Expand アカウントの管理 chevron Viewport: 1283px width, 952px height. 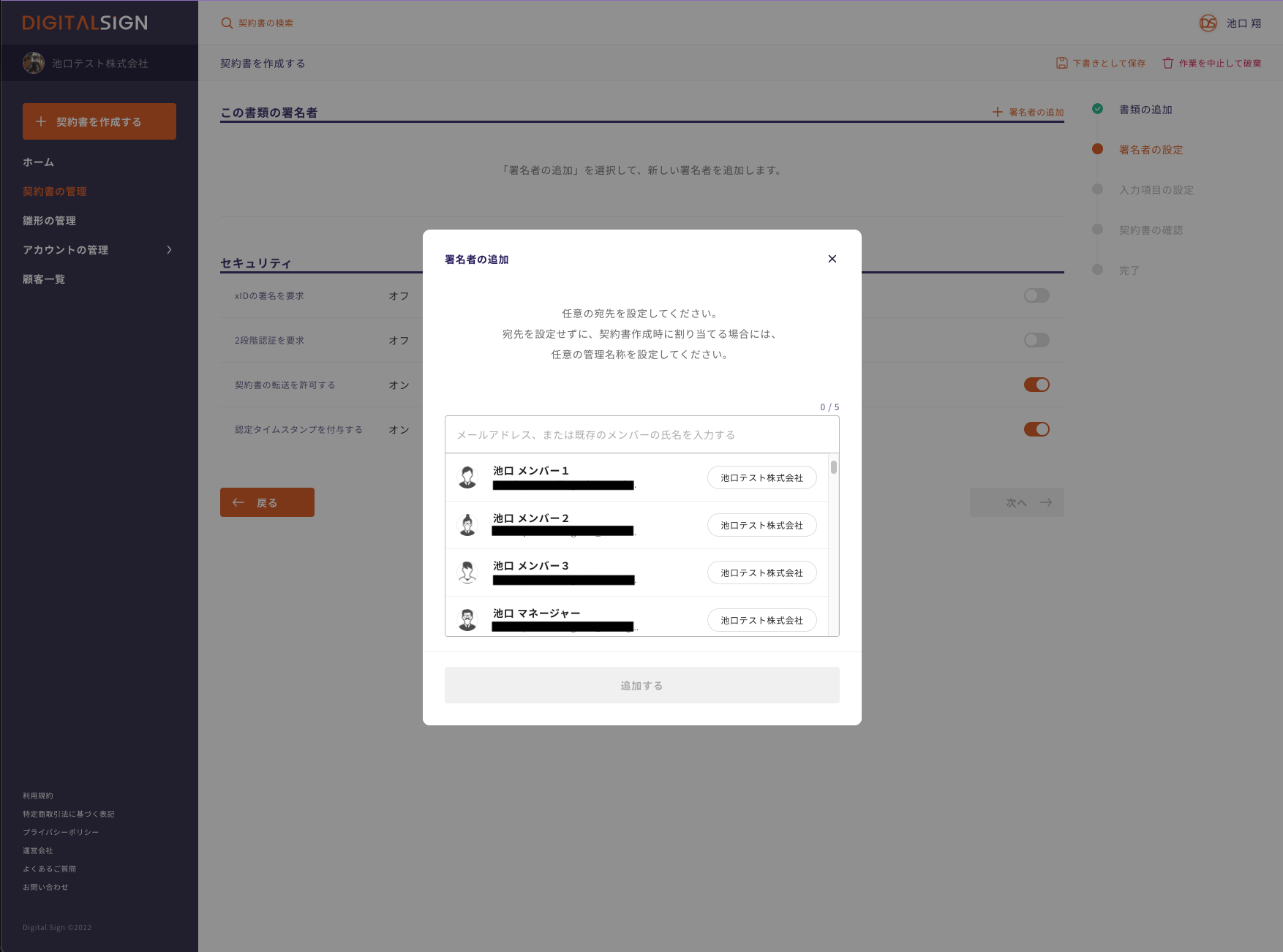click(170, 250)
